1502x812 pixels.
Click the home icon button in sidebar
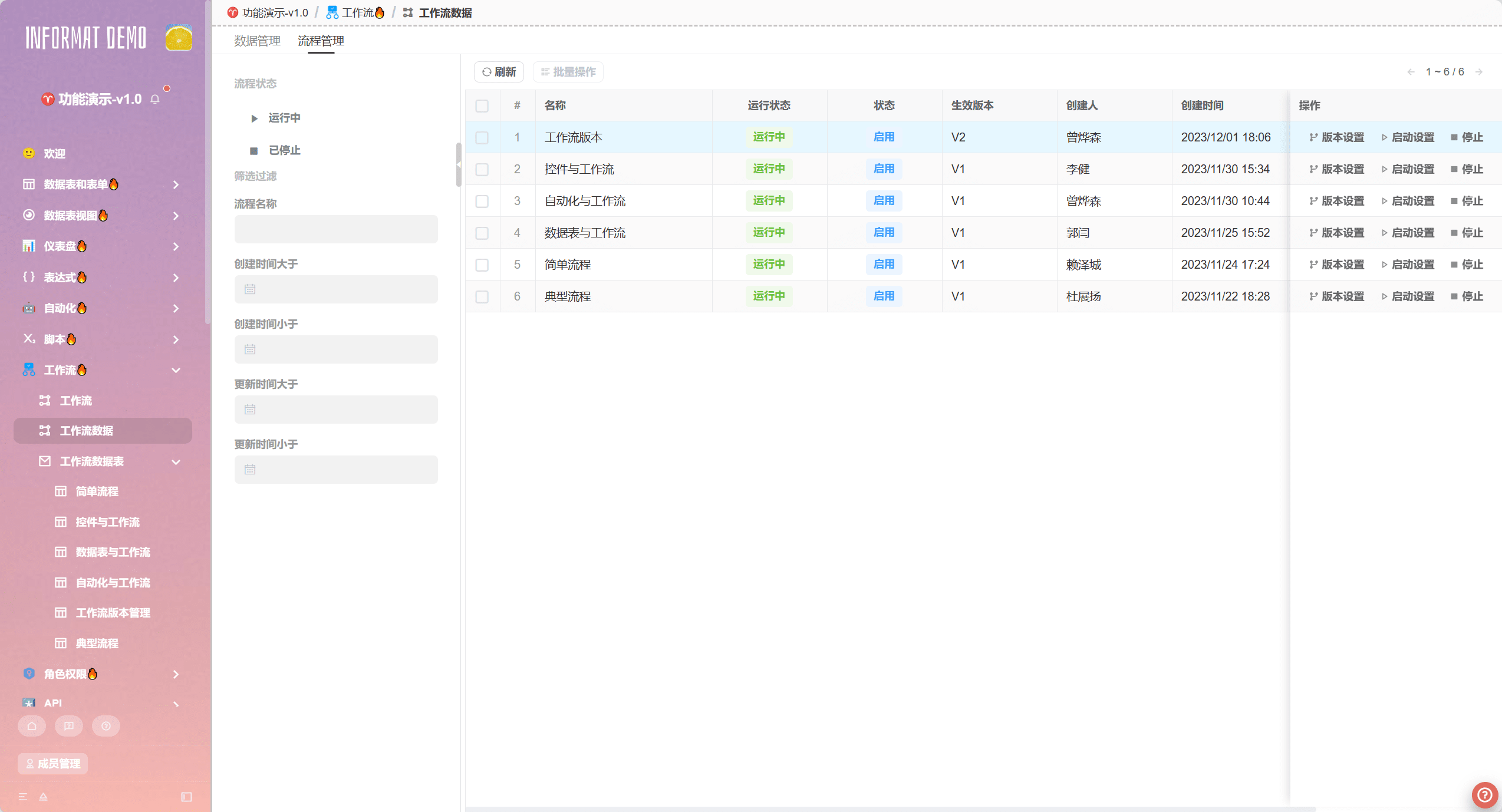tap(32, 726)
